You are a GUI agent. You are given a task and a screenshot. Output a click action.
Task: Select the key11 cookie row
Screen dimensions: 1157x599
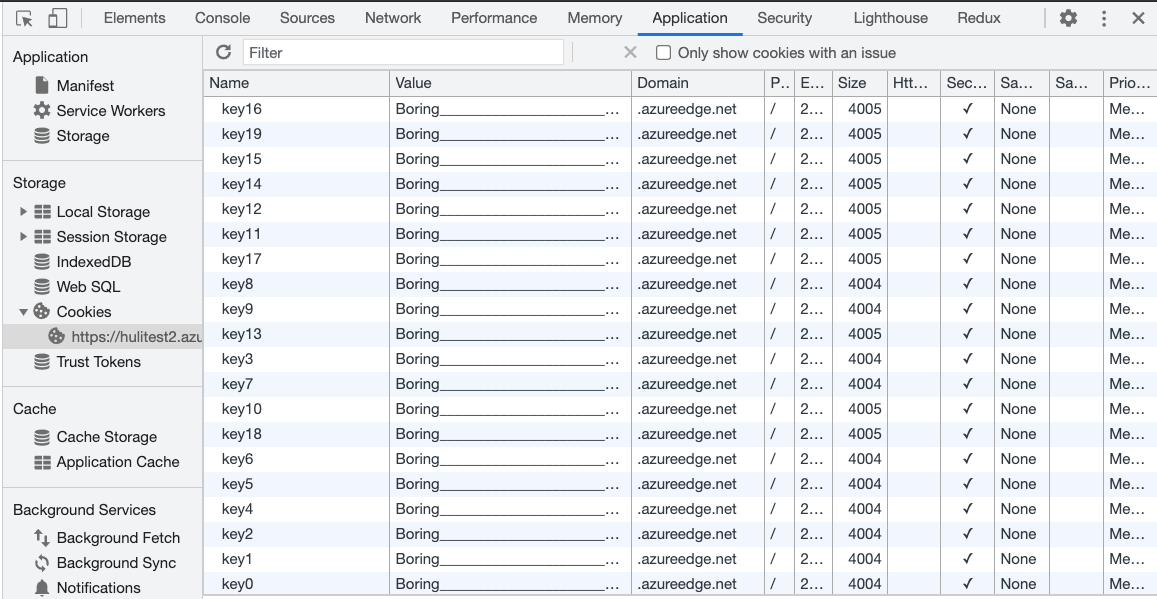tap(680, 235)
